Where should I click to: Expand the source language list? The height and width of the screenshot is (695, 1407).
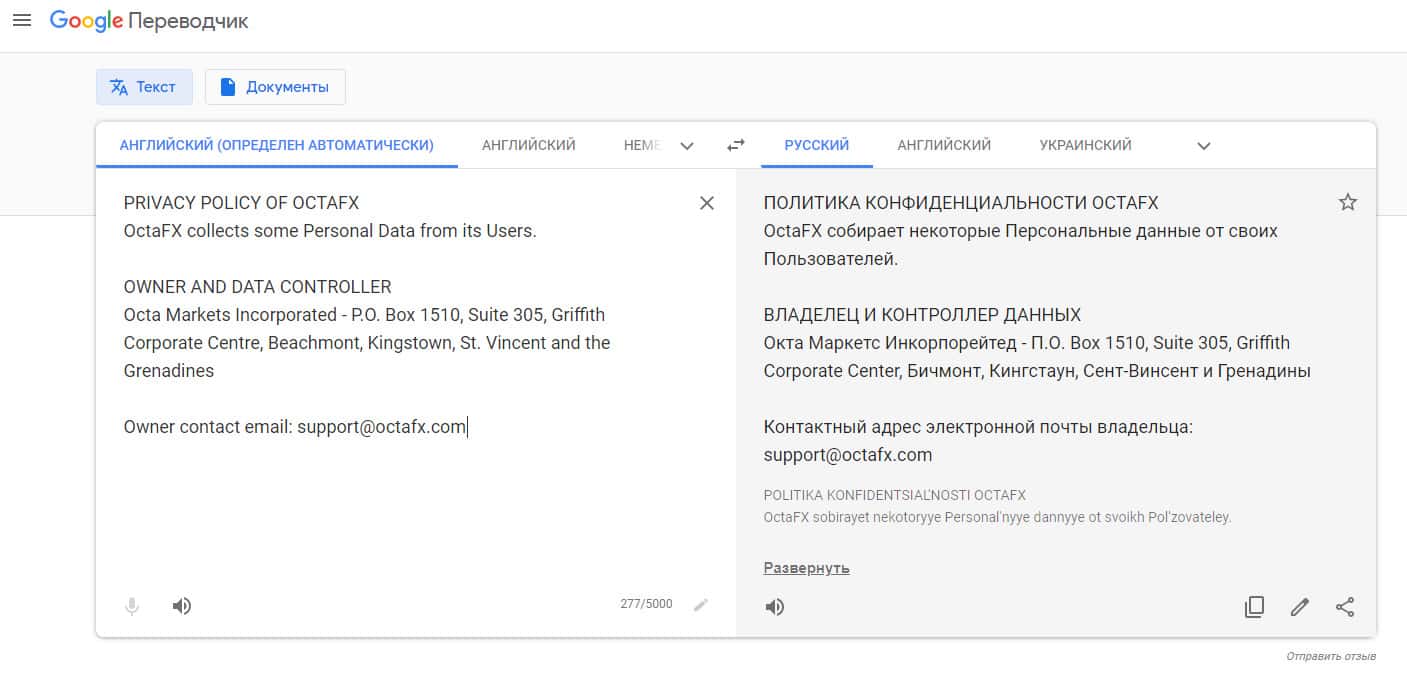pos(687,146)
